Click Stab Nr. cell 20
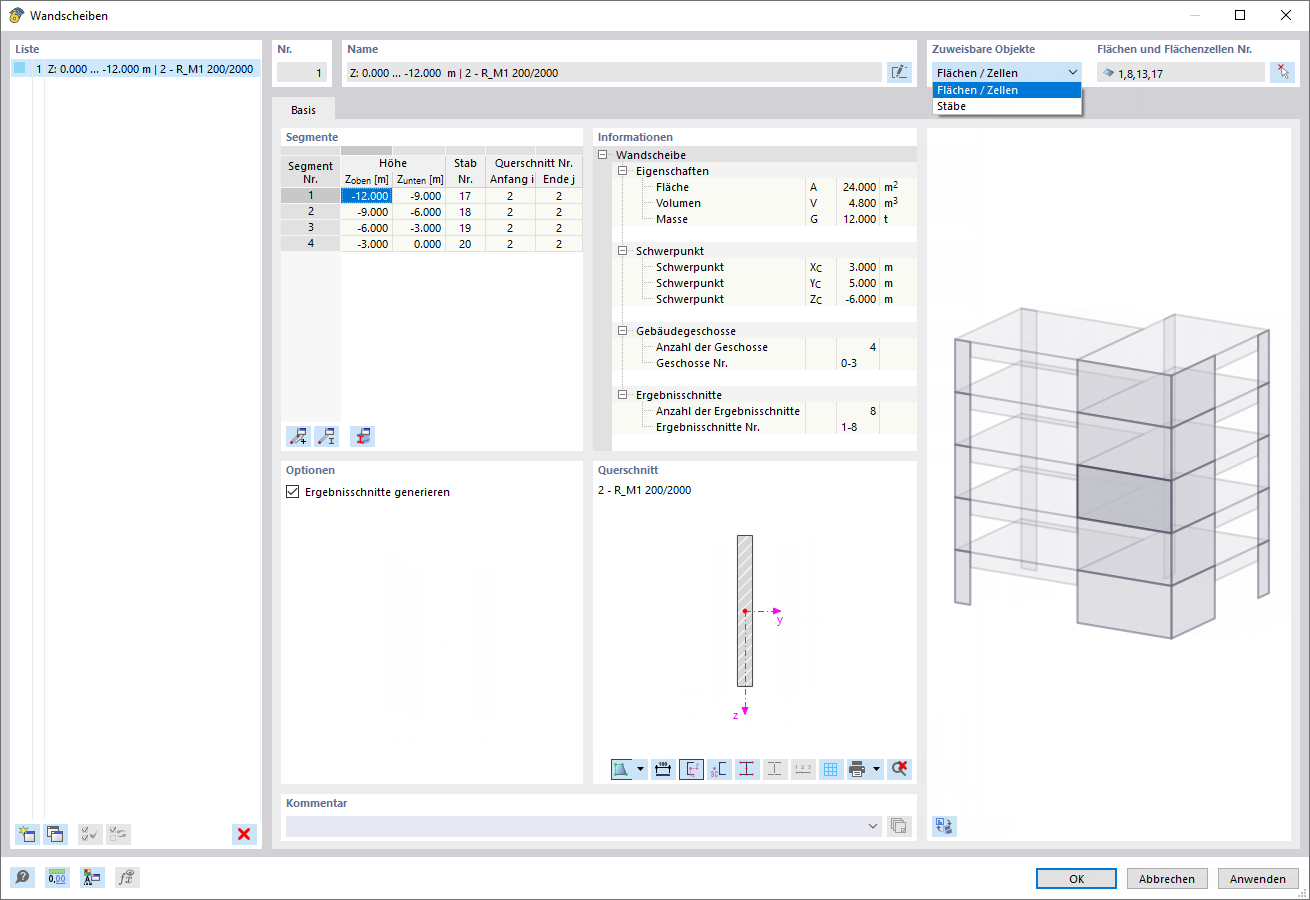Viewport: 1310px width, 900px height. coord(465,244)
